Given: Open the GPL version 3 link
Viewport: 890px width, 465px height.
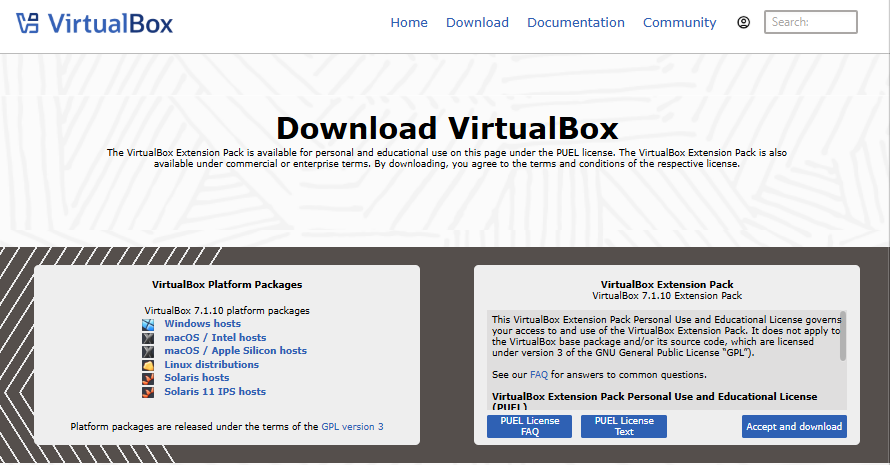Looking at the screenshot, I should pyautogui.click(x=352, y=426).
